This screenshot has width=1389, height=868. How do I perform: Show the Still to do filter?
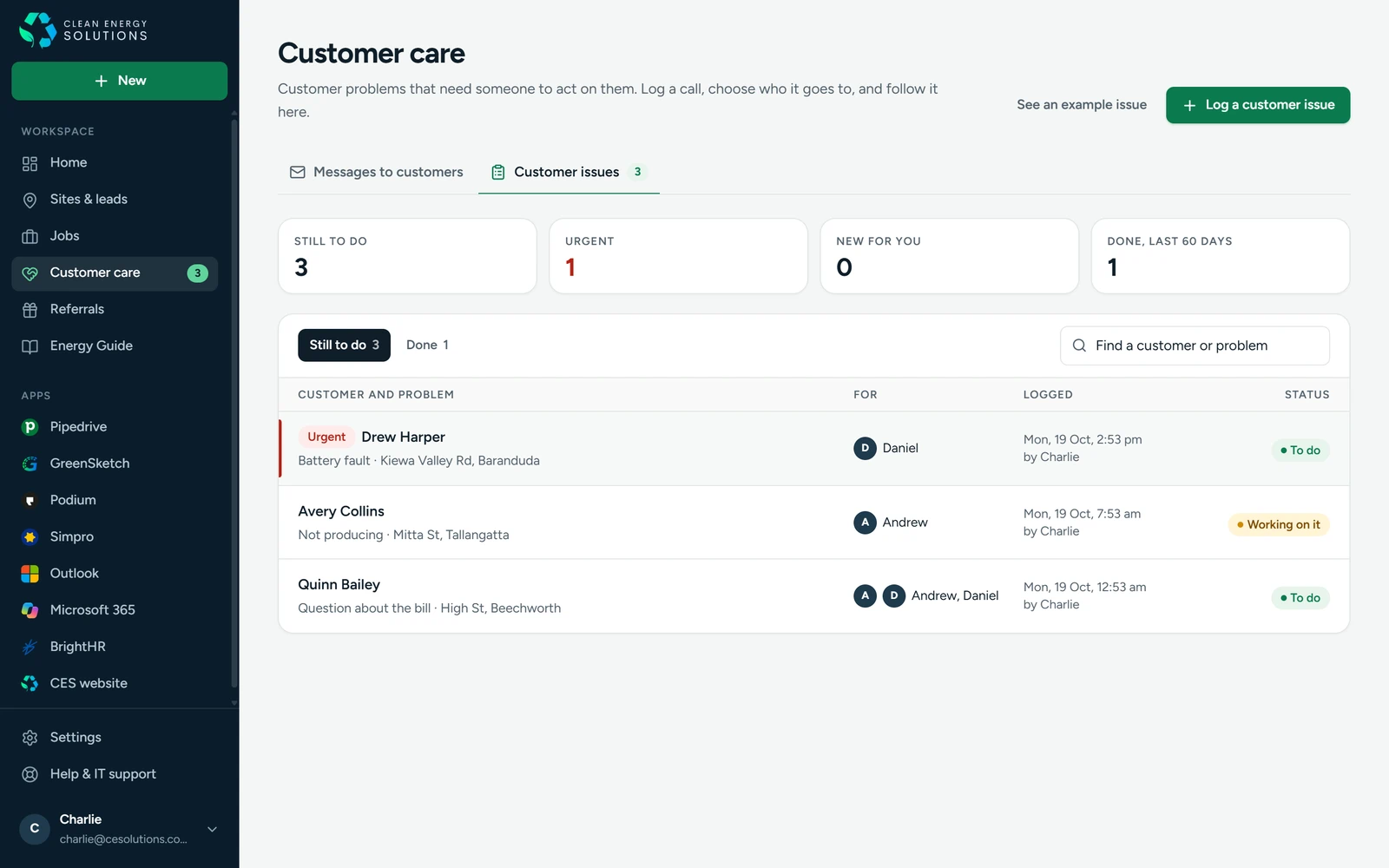[344, 345]
